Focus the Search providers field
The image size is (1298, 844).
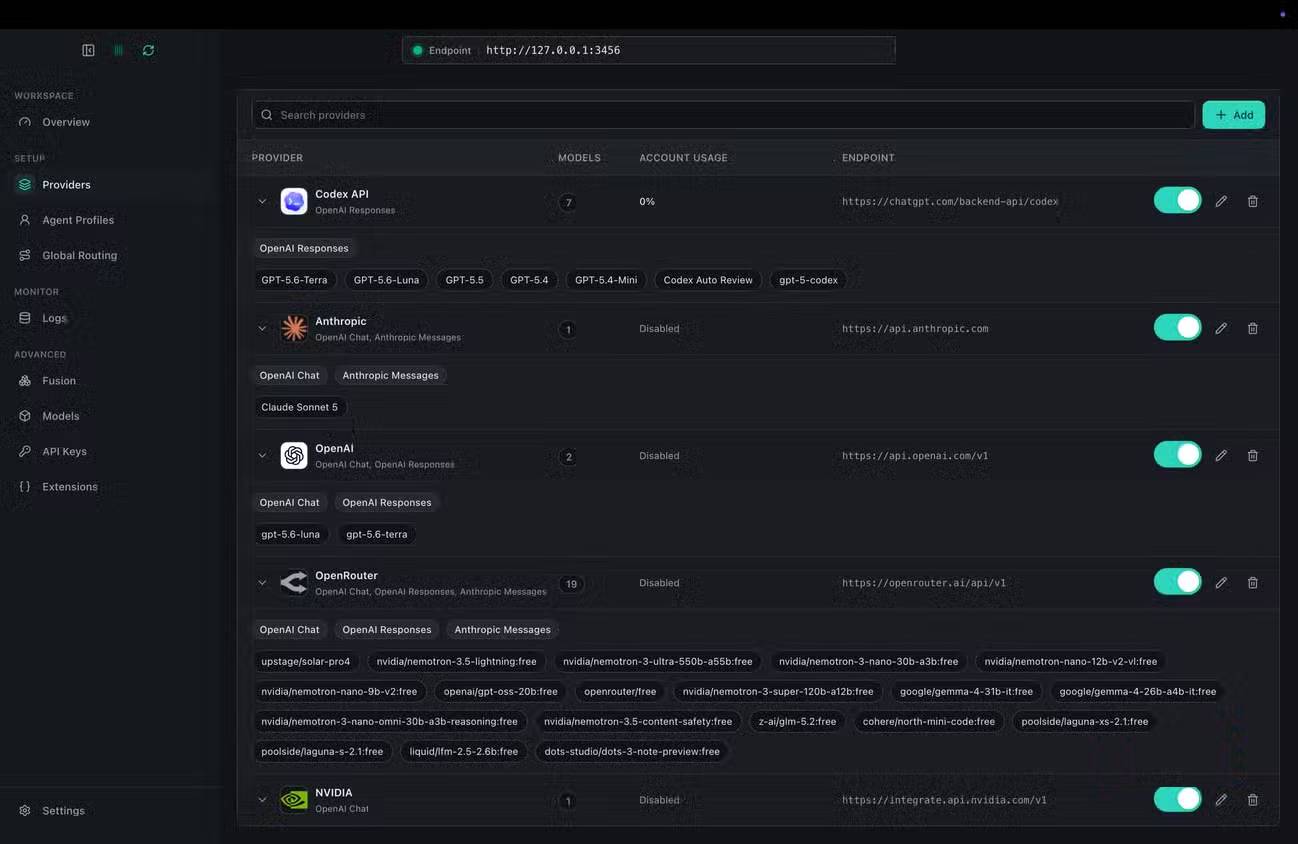click(x=723, y=115)
